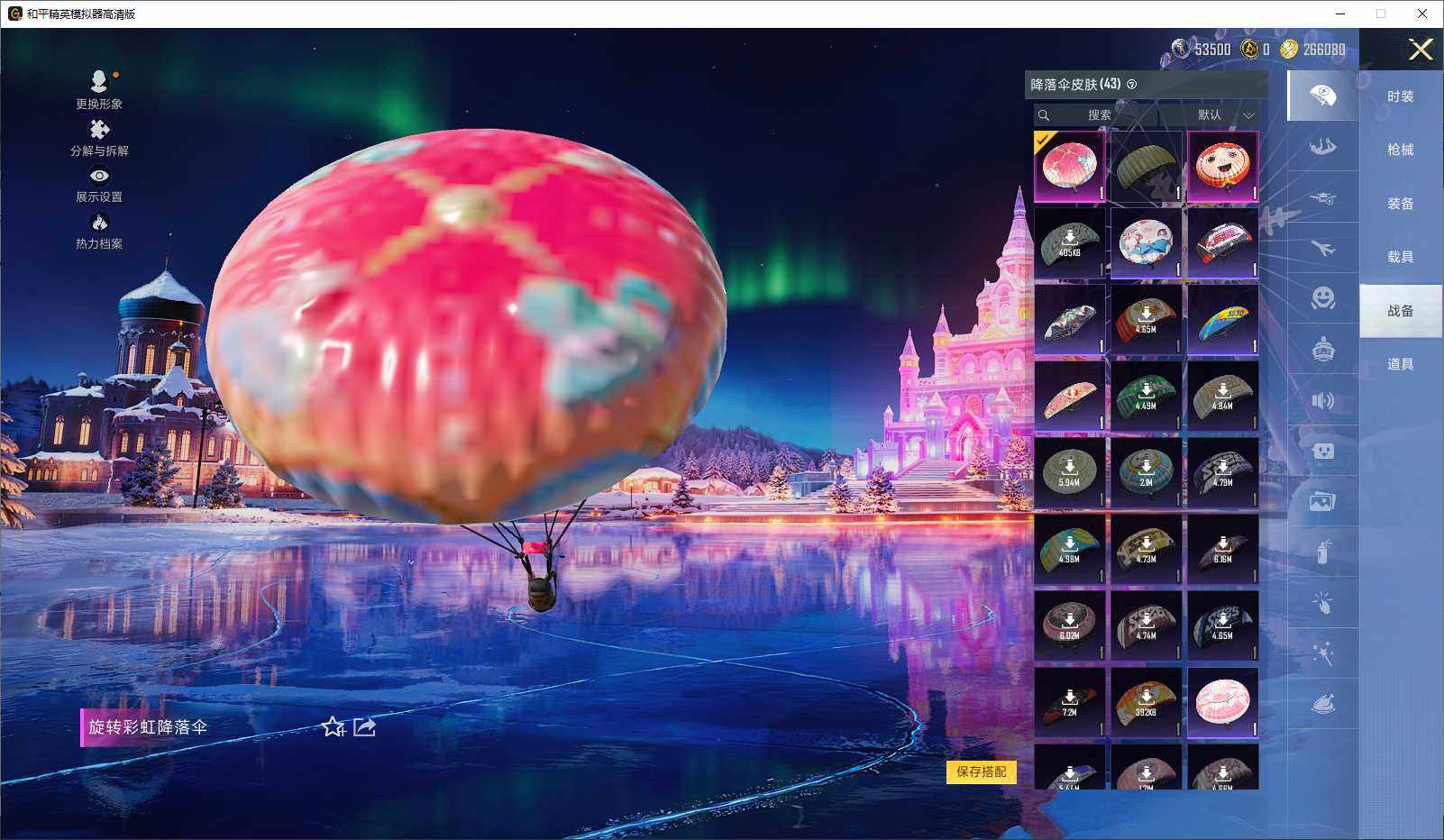Switch to the 枪械 tab
This screenshot has width=1444, height=840.
1400,150
